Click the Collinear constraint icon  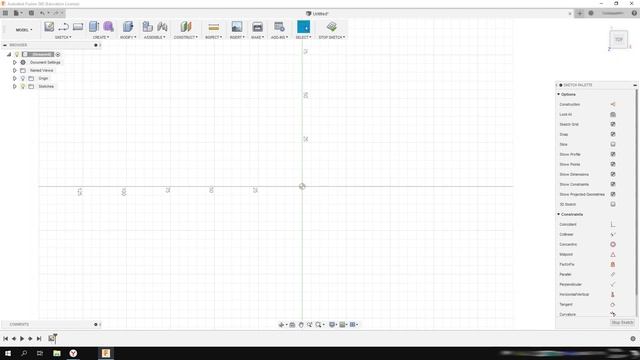[613, 234]
